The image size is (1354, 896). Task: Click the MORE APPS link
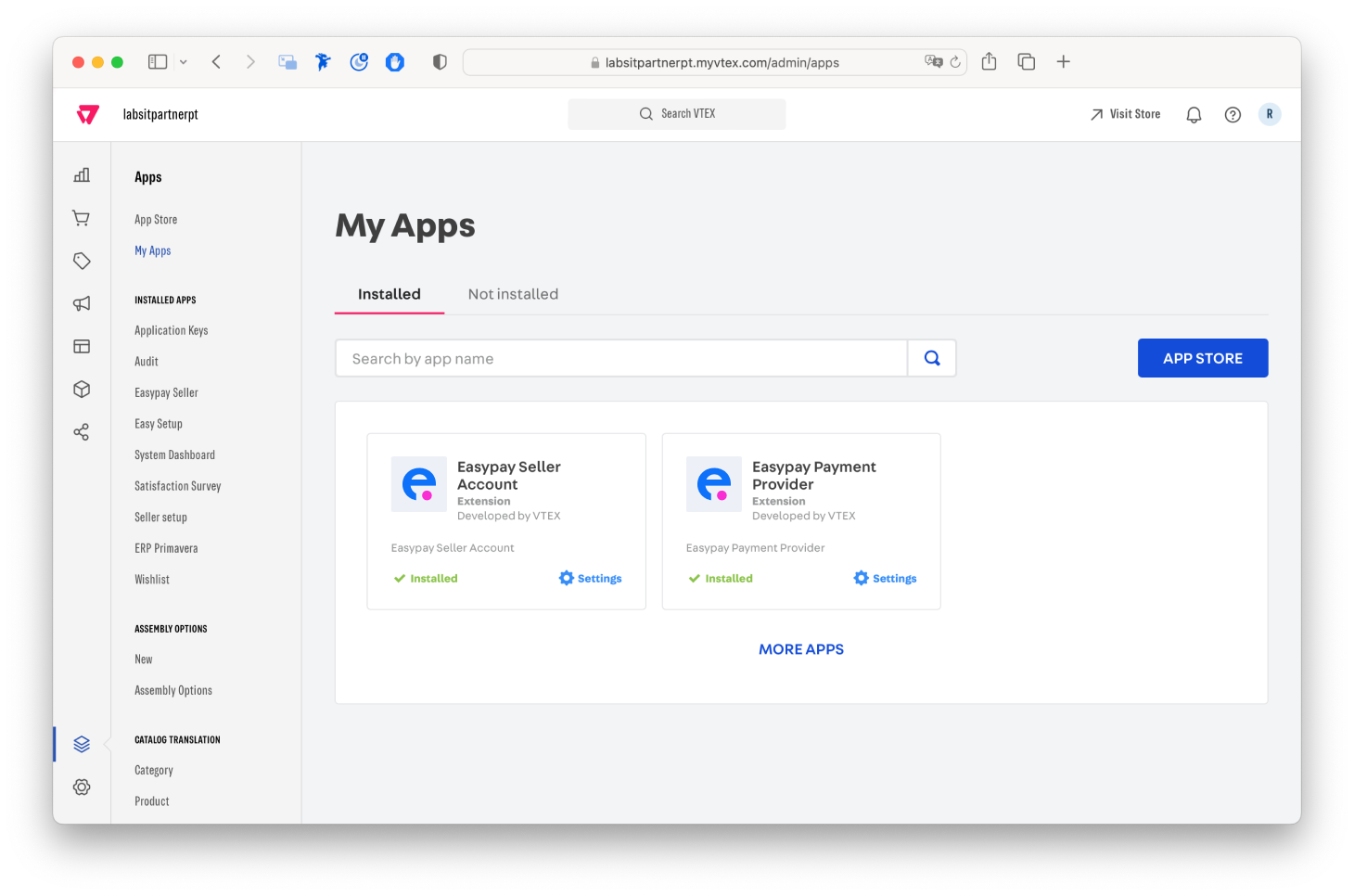pyautogui.click(x=801, y=649)
